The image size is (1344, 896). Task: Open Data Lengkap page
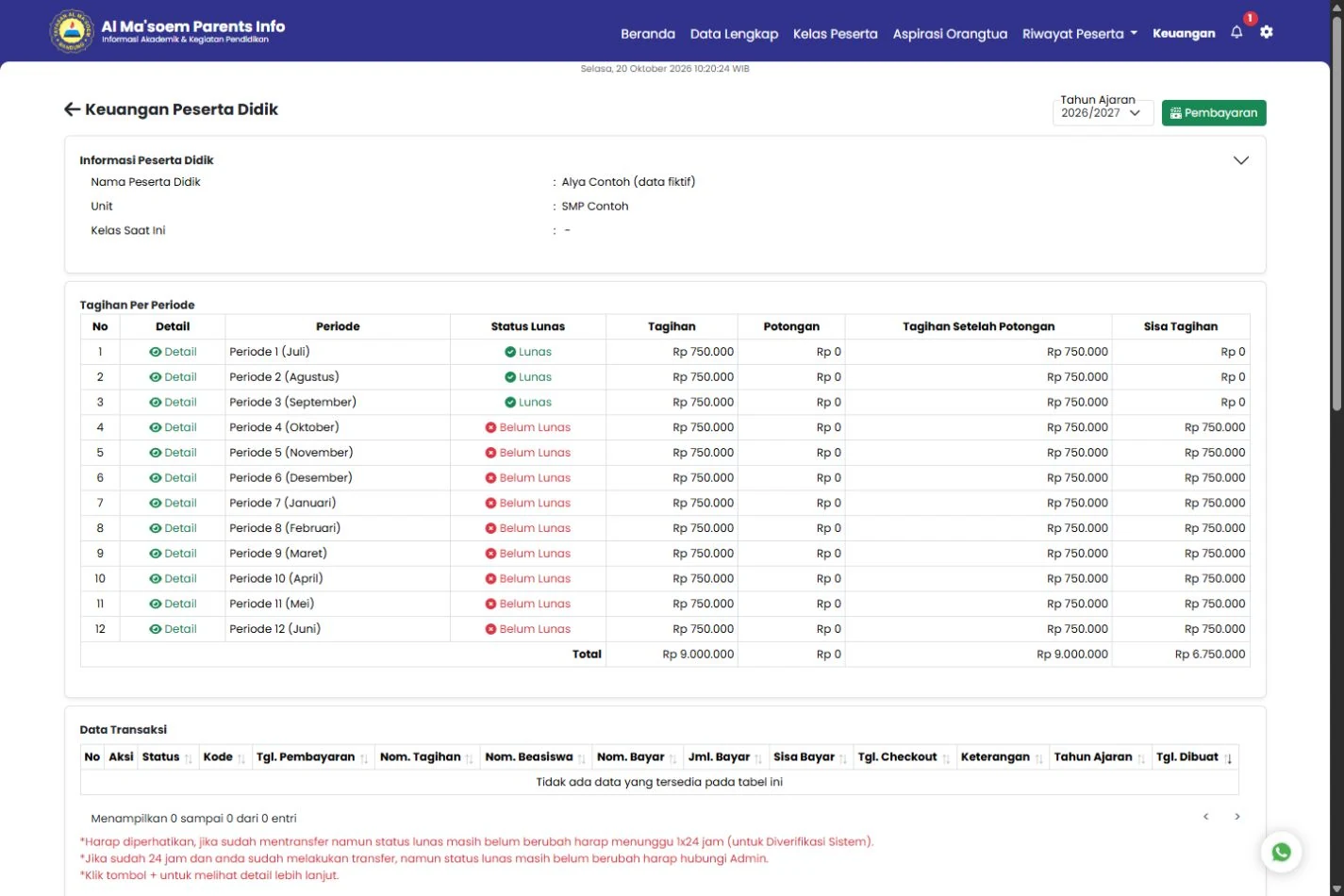pos(734,34)
